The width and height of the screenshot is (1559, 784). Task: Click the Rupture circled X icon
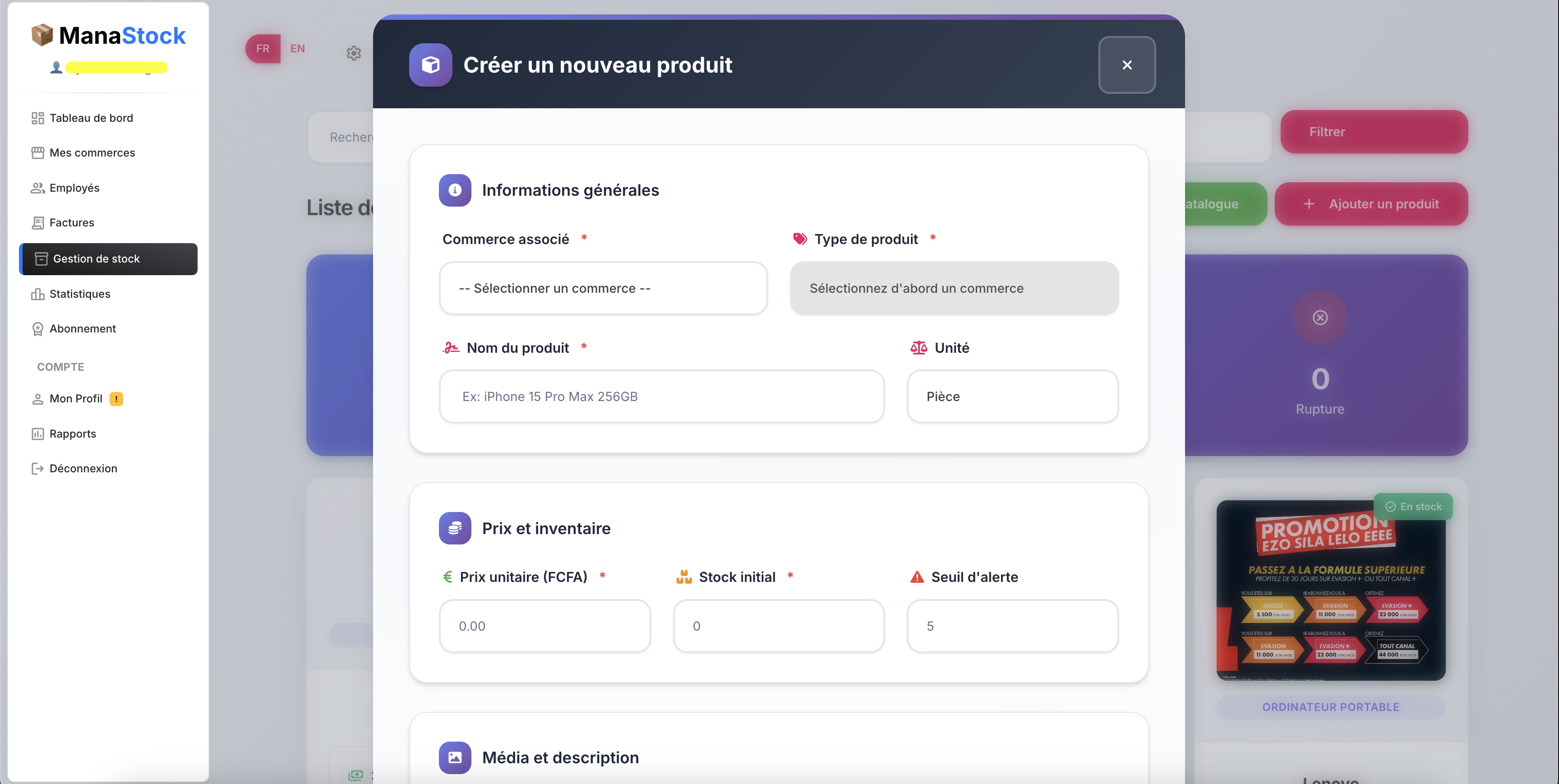point(1320,318)
